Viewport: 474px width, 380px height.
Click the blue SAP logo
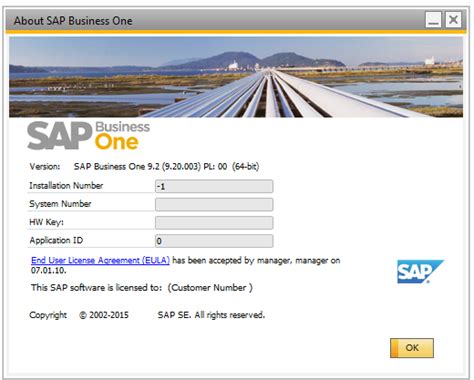(x=420, y=272)
